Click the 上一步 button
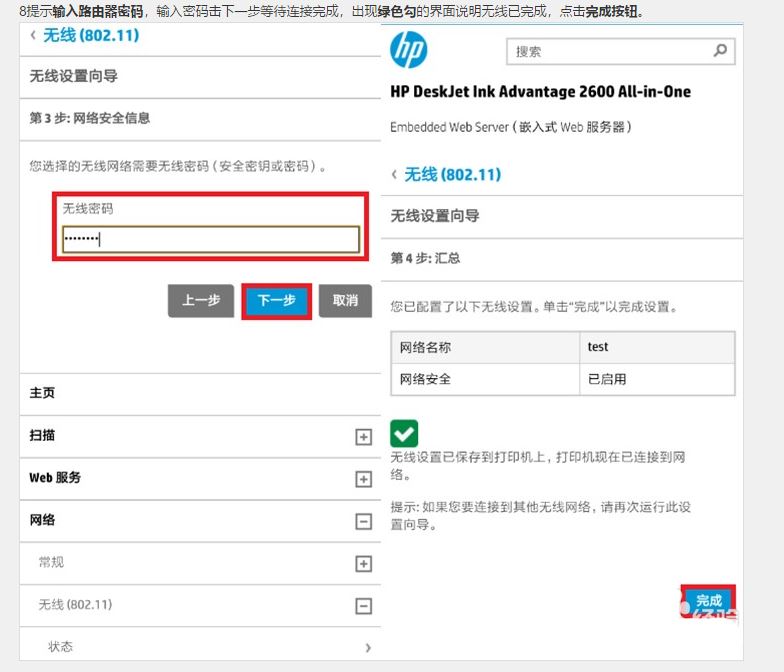This screenshot has width=784, height=672. (x=201, y=300)
